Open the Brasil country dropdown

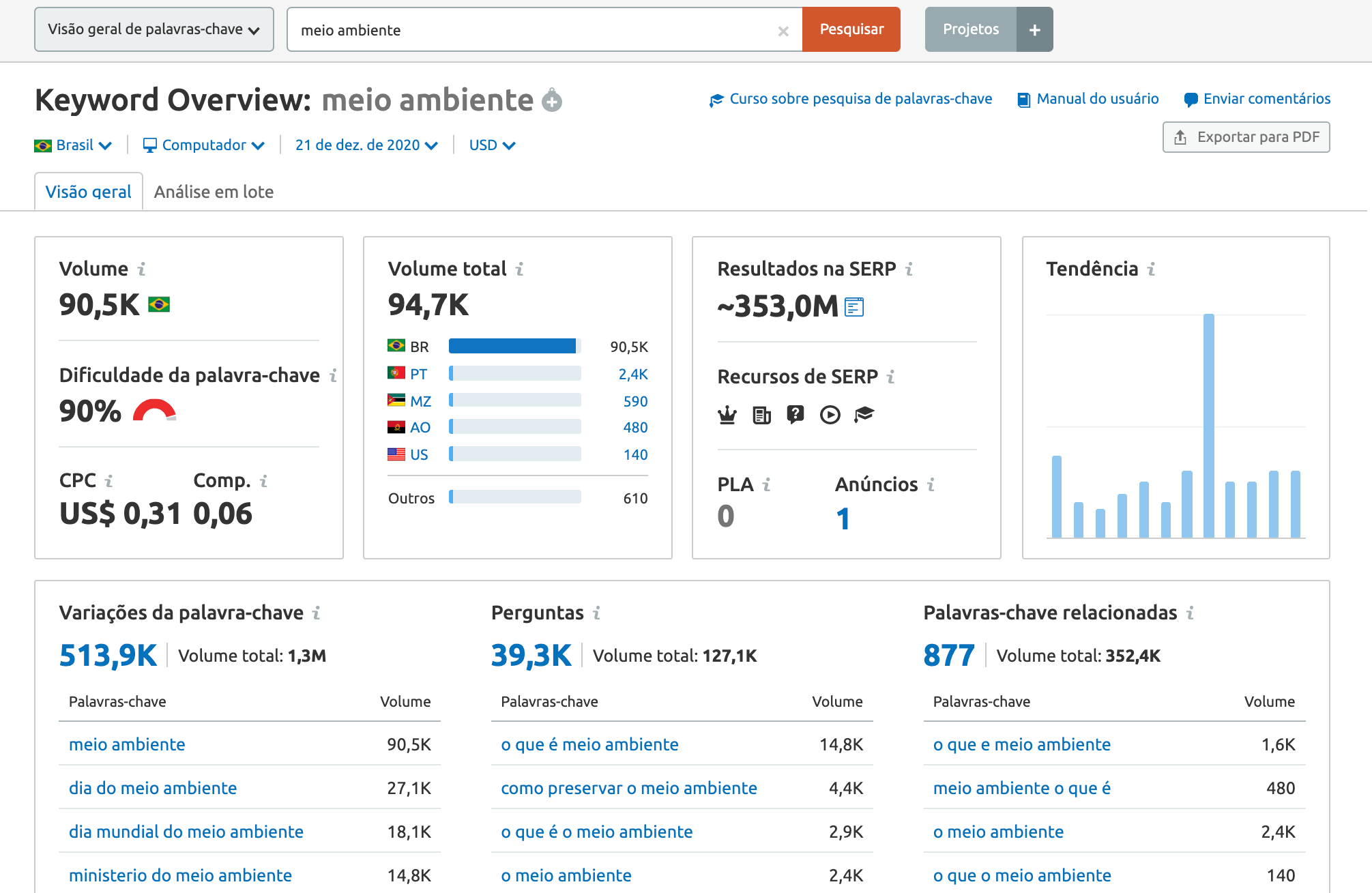[73, 145]
